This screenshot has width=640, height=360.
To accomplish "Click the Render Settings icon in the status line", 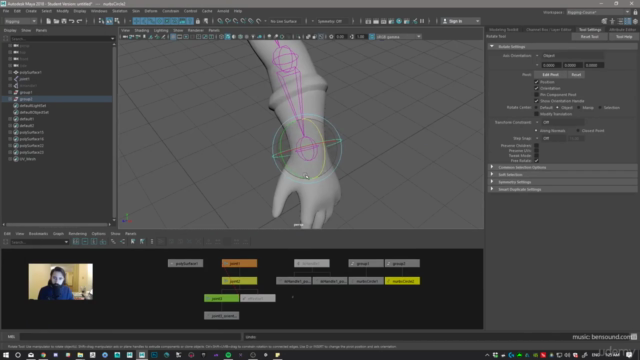I will pyautogui.click(x=391, y=21).
